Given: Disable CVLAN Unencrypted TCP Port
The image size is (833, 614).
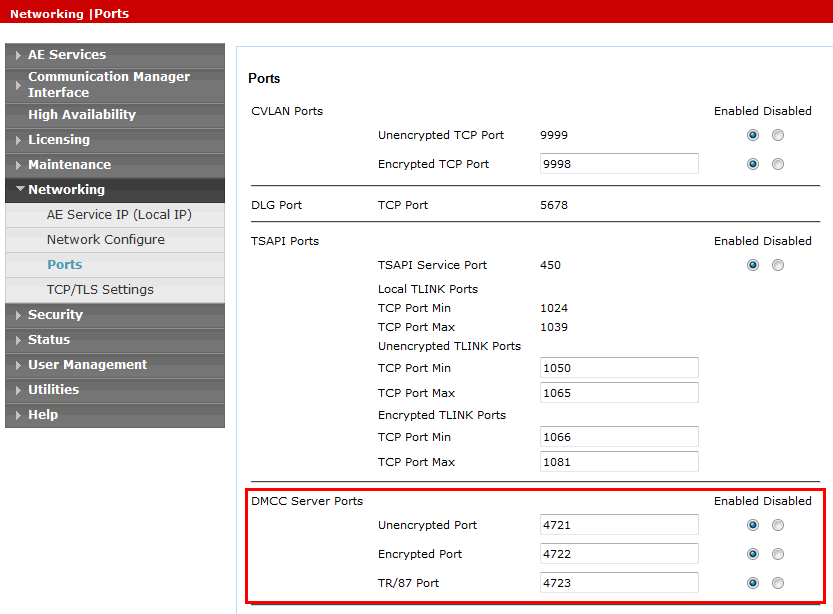Looking at the screenshot, I should (778, 135).
